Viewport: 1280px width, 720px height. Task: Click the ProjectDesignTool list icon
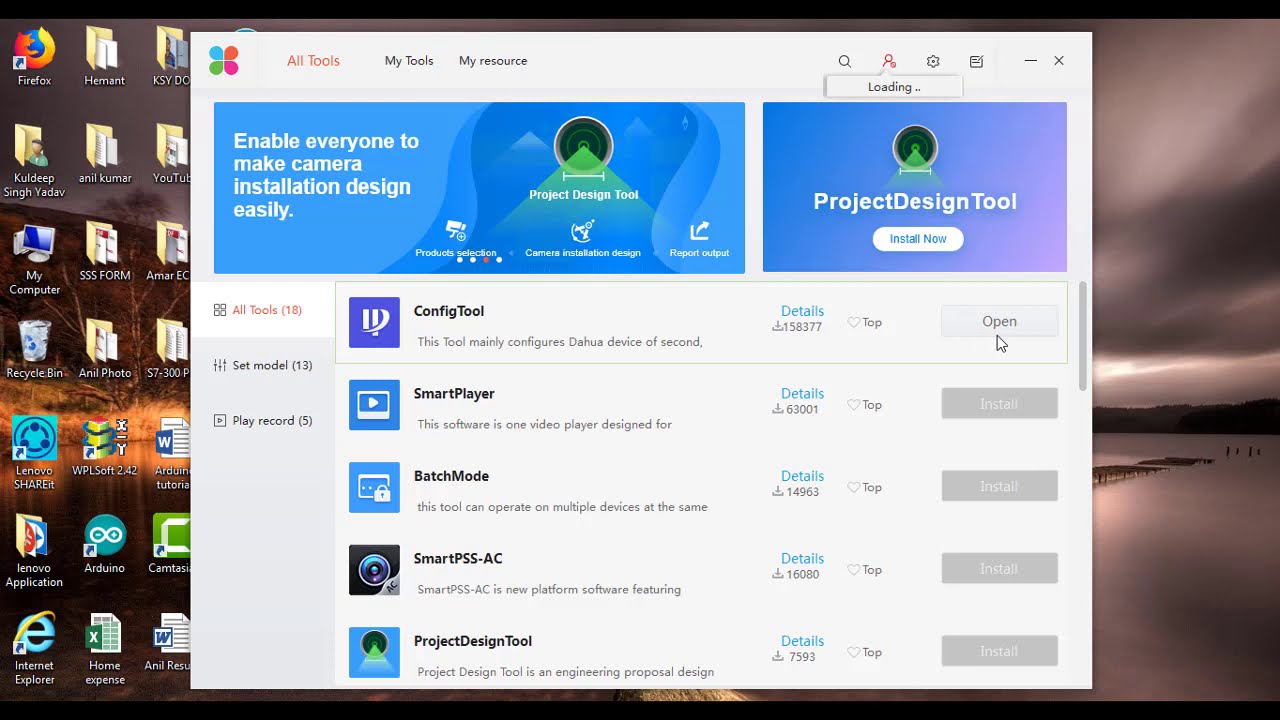tap(374, 652)
